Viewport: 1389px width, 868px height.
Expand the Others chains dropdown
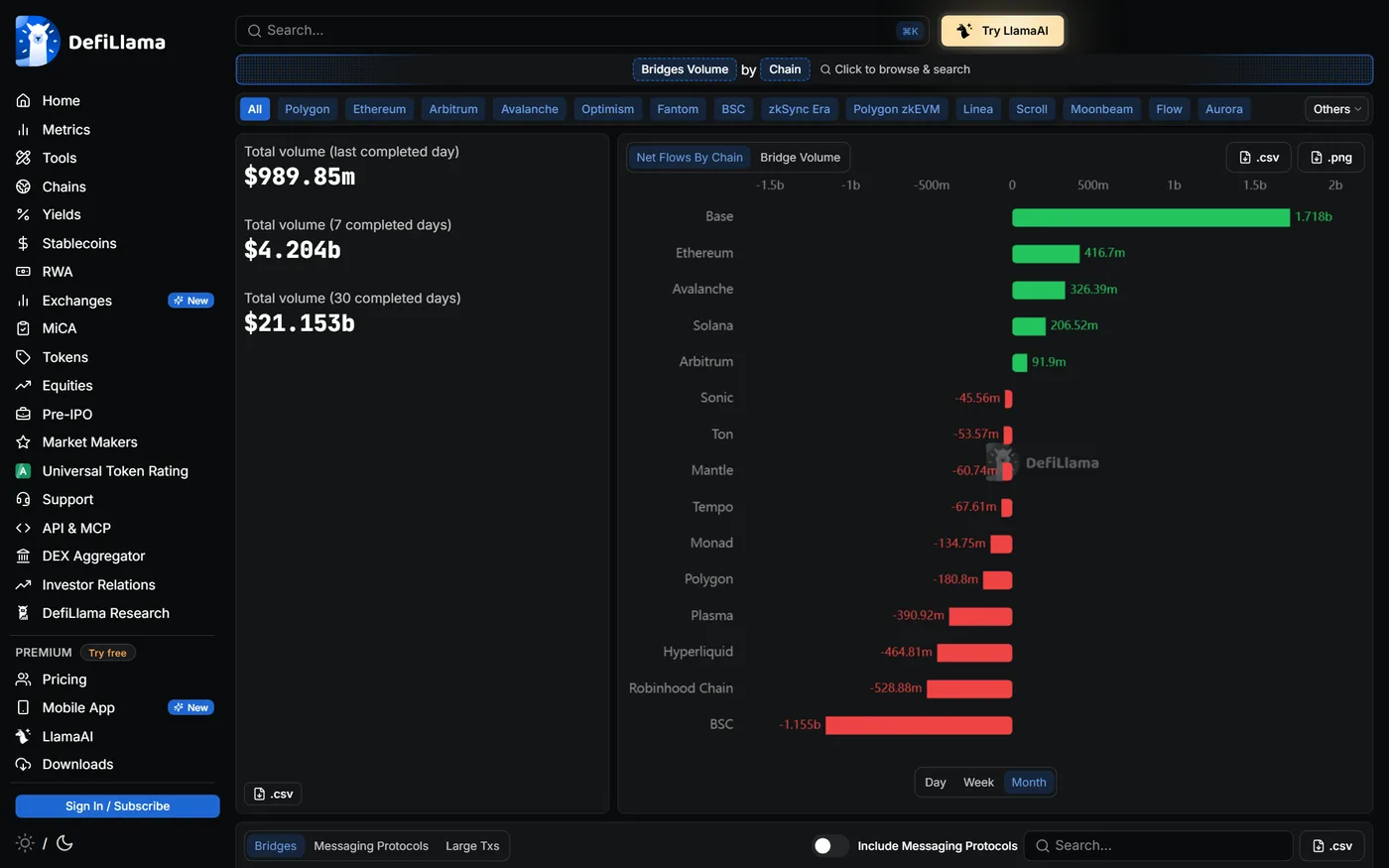(1336, 109)
